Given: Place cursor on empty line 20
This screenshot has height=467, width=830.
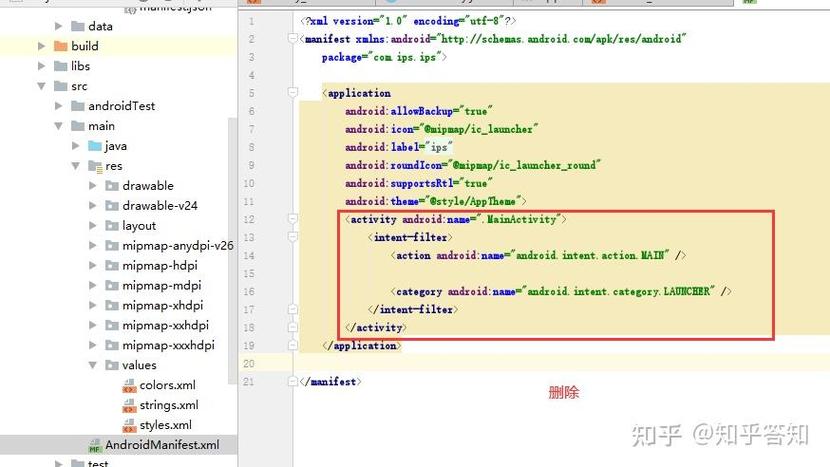Looking at the screenshot, I should pos(561,364).
